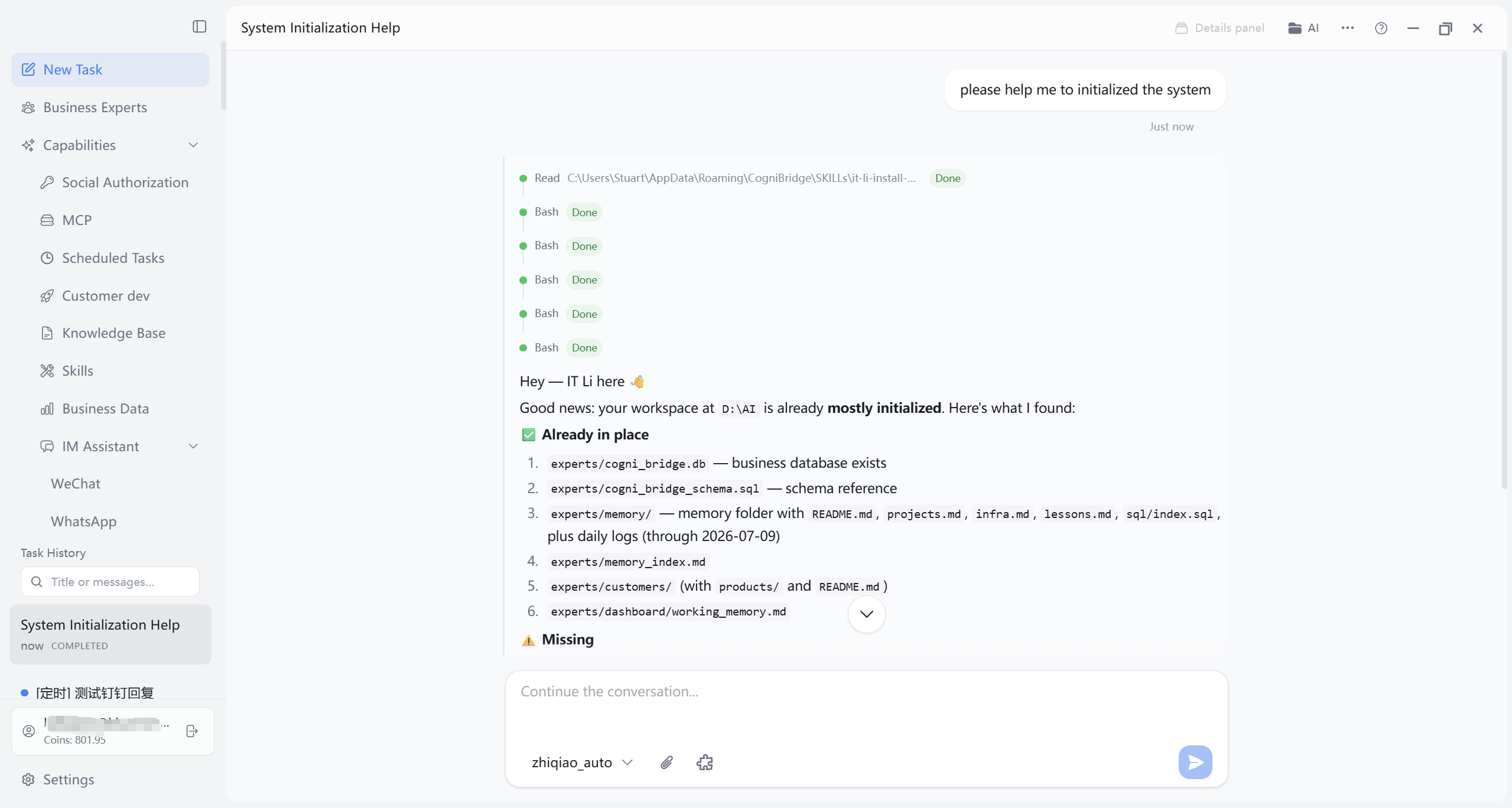Select WhatsApp under IM Assistant
This screenshot has width=1512, height=808.
[x=83, y=522]
